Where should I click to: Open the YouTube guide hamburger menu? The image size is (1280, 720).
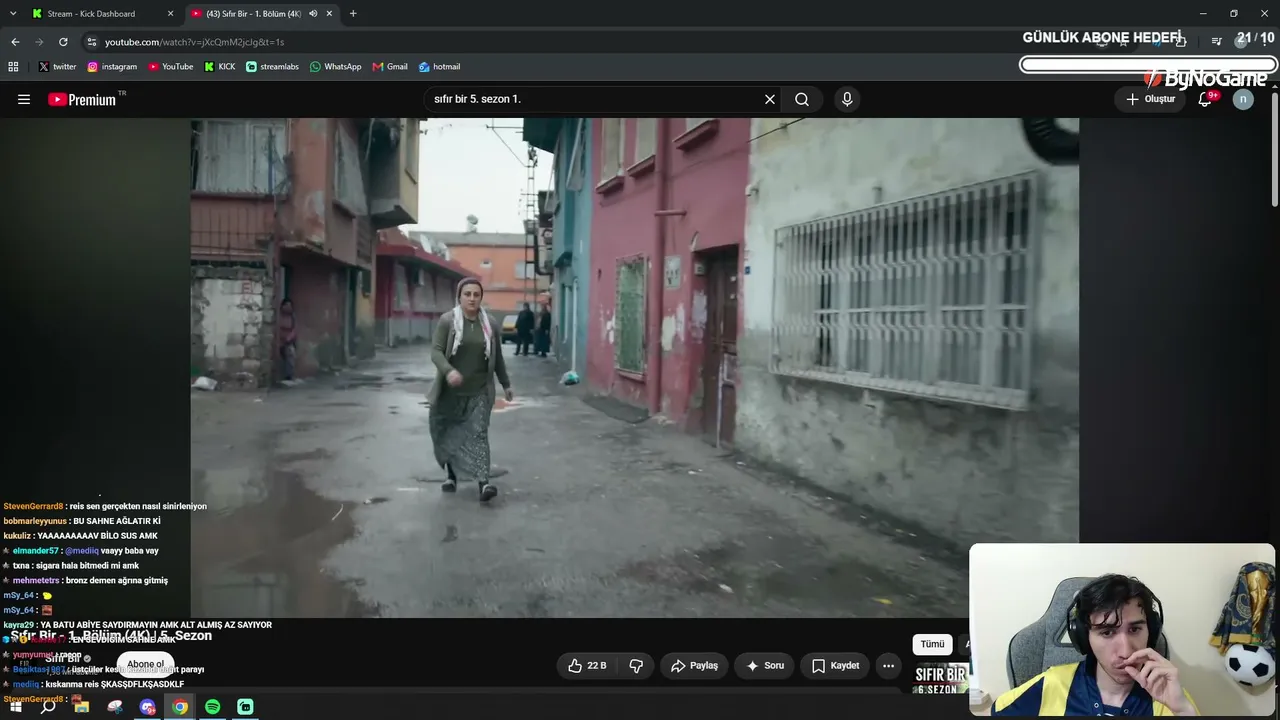[24, 99]
